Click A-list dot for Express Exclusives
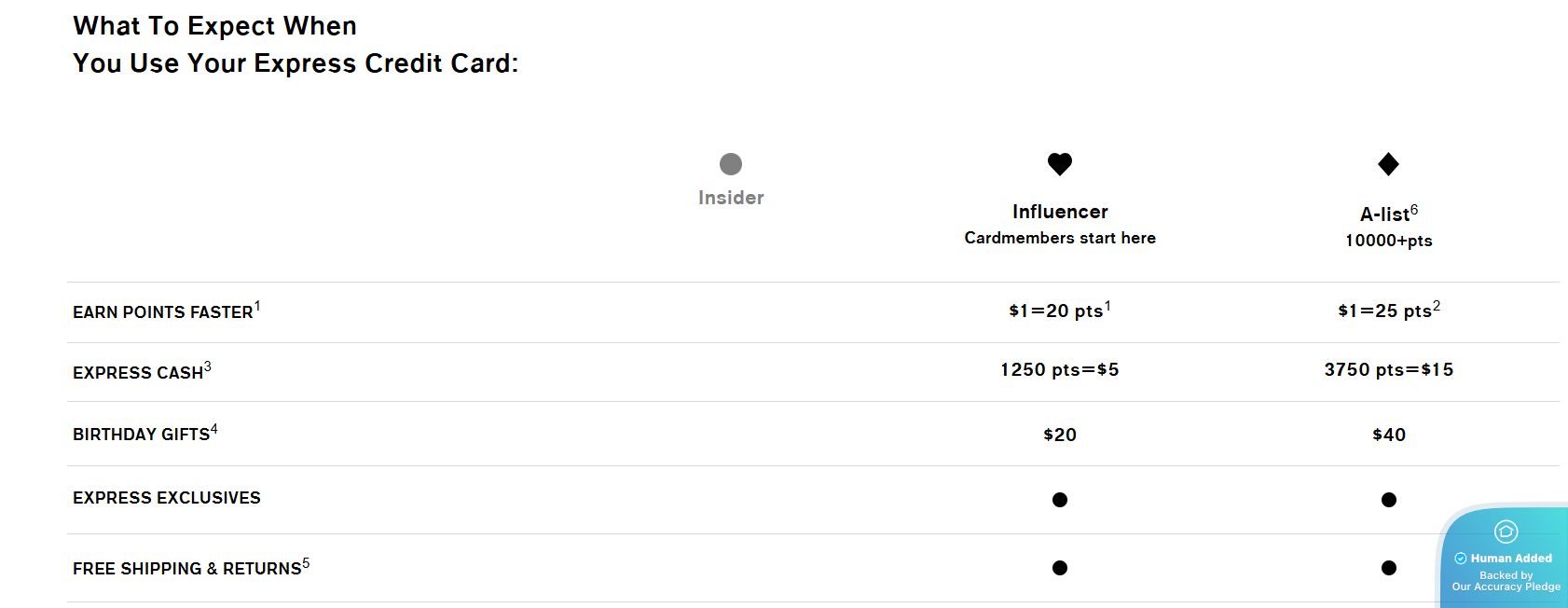The width and height of the screenshot is (1568, 608). (x=1389, y=500)
